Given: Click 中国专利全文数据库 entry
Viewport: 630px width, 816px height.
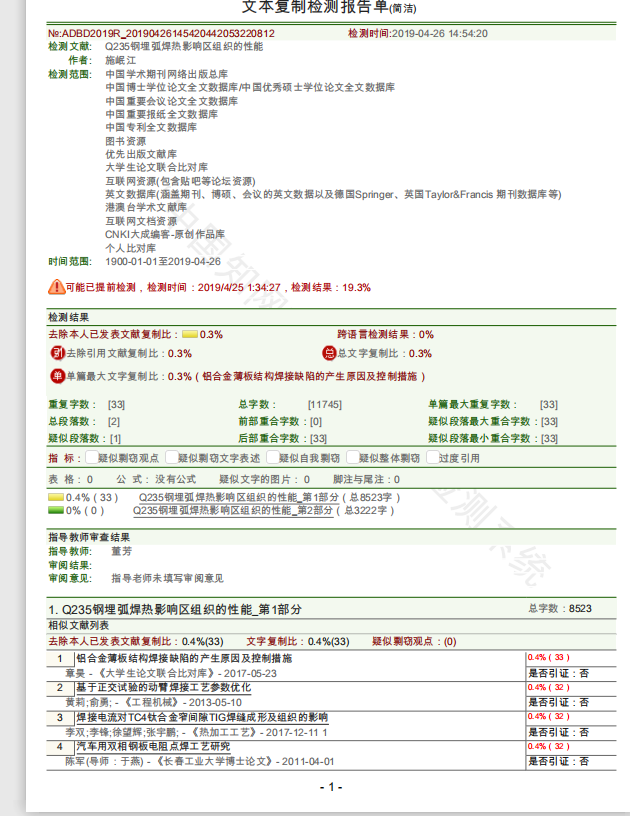Looking at the screenshot, I should click(x=151, y=128).
